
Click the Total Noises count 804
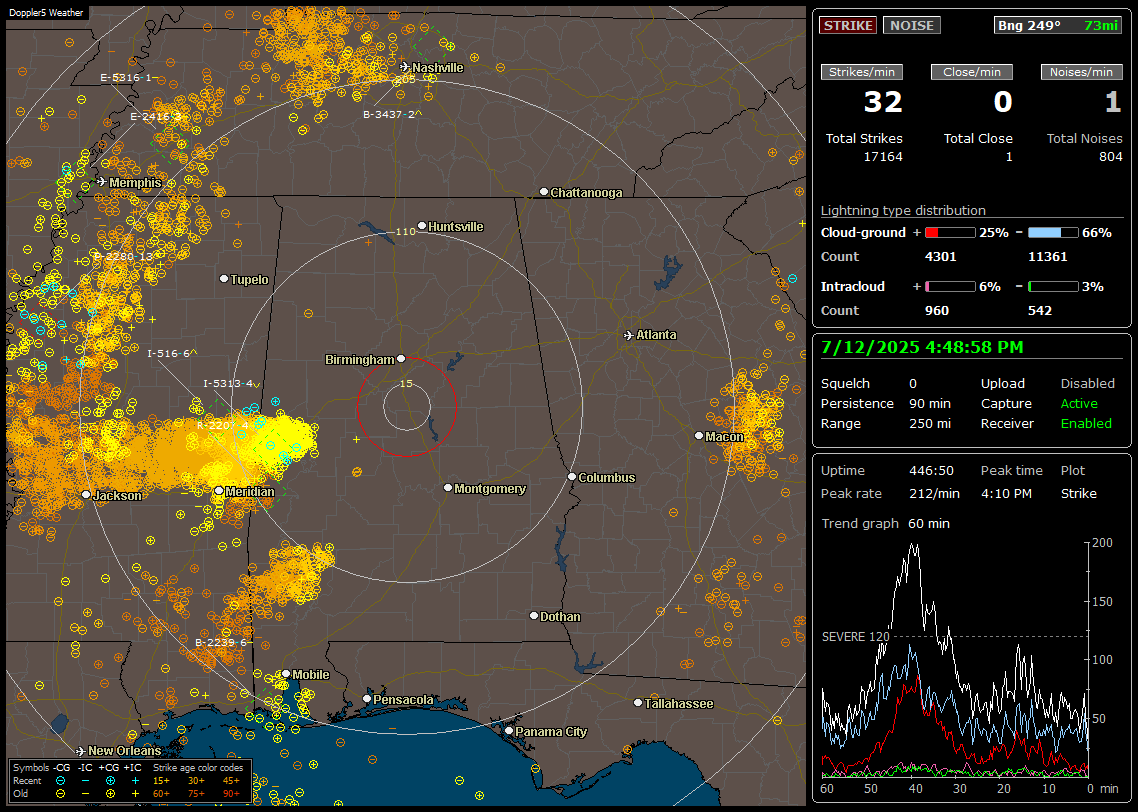point(1110,157)
